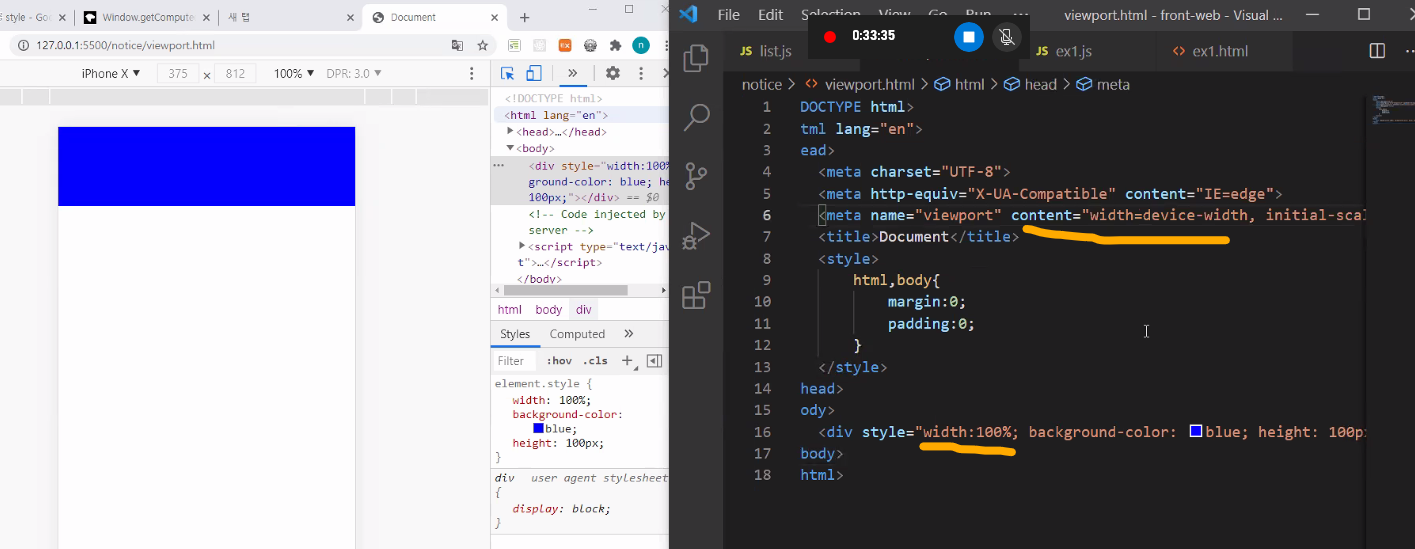Screen dimensions: 1415x549
Task: Open the Extensions view in VS Code
Action: click(696, 296)
